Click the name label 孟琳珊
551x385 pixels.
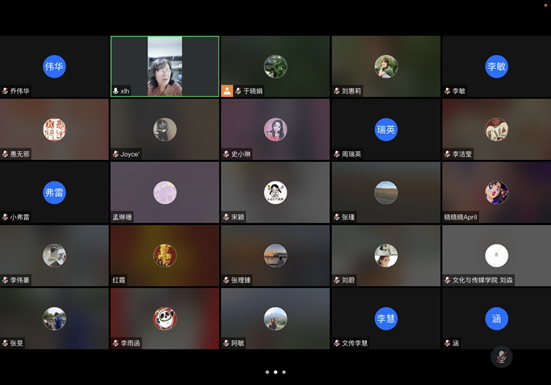(122, 217)
